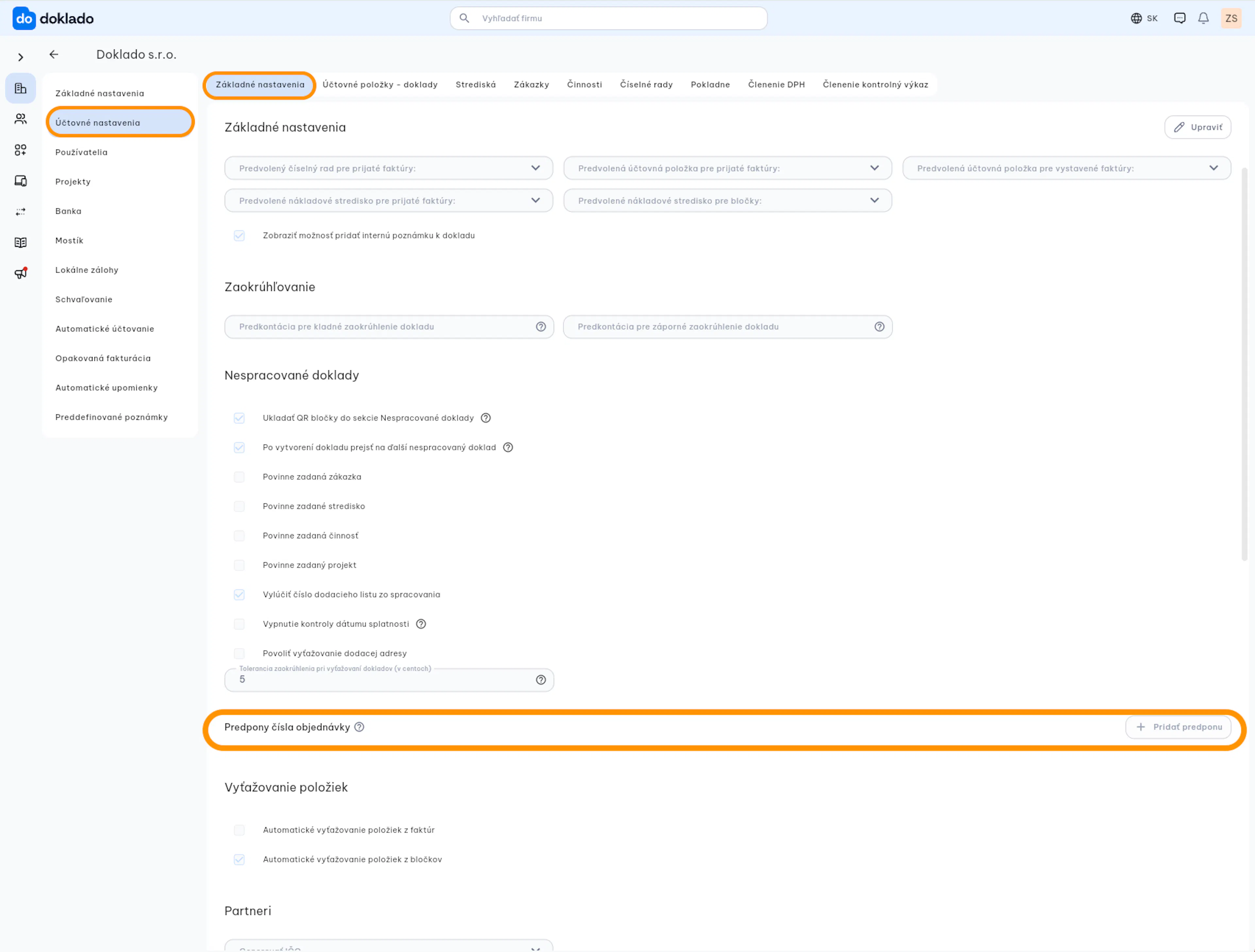Viewport: 1255px width, 952px height.
Task: Switch language via SK globe
Action: coord(1144,18)
